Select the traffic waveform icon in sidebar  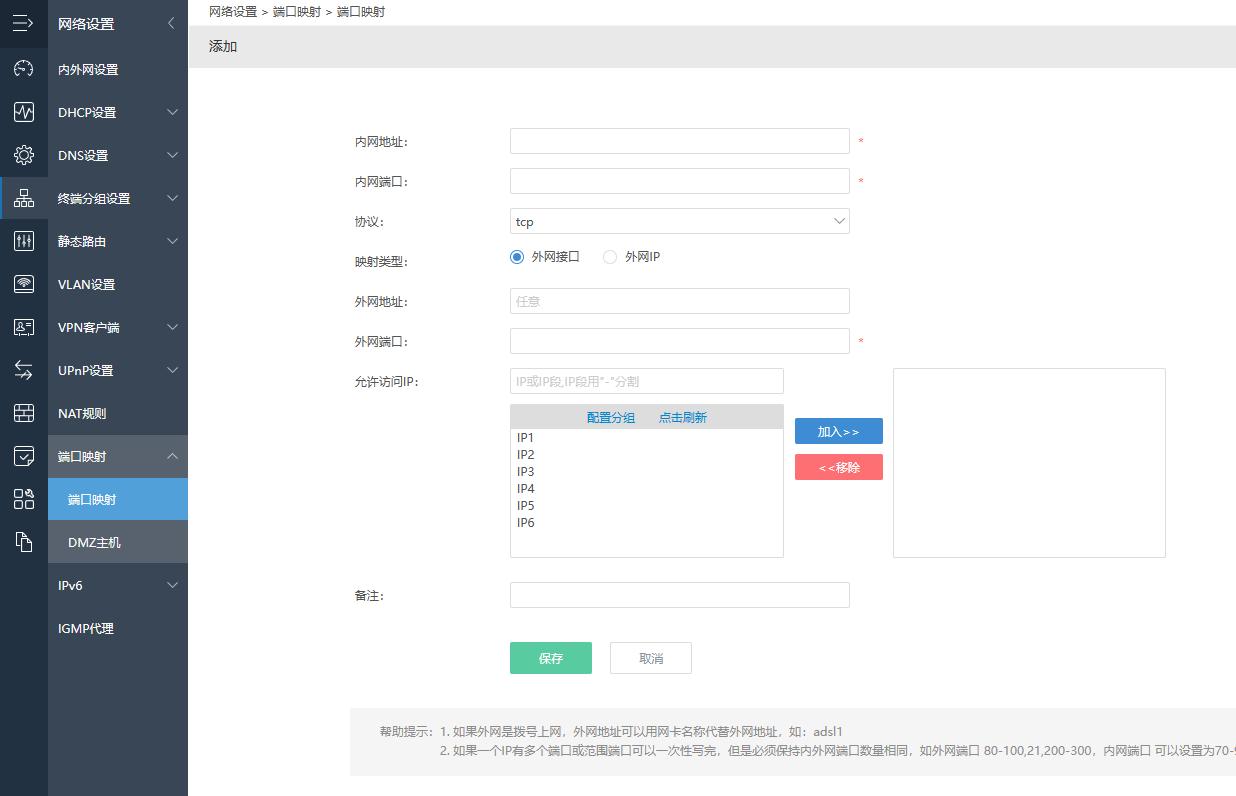[24, 112]
